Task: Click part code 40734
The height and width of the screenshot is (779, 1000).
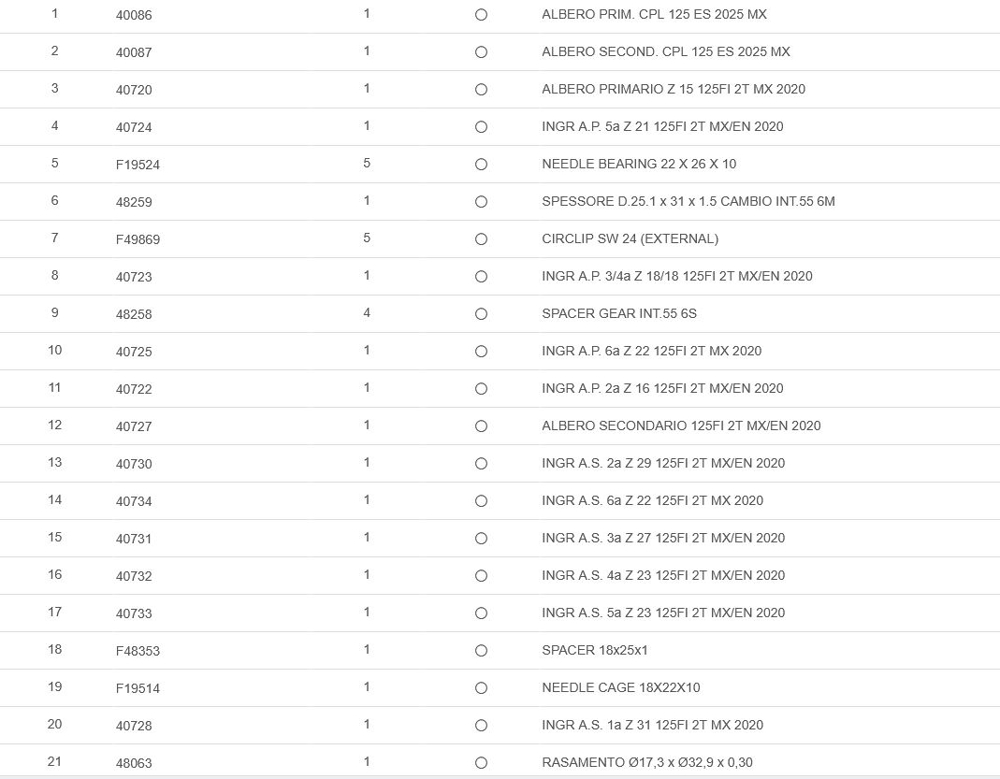Action: click(x=134, y=502)
